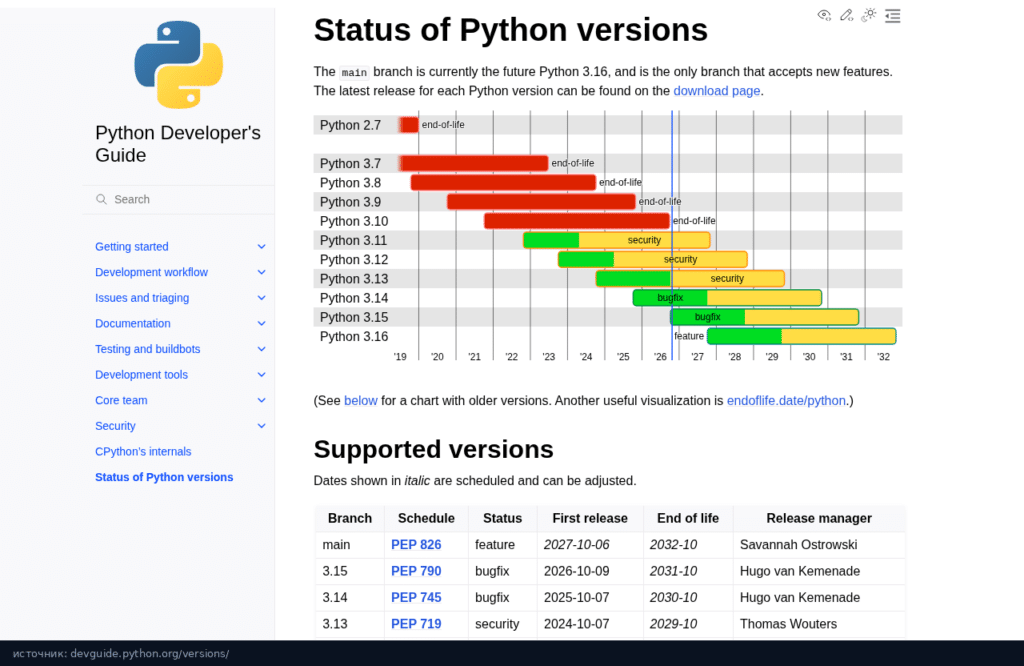
Task: Open PEP 719 schedule link
Action: coord(416,624)
